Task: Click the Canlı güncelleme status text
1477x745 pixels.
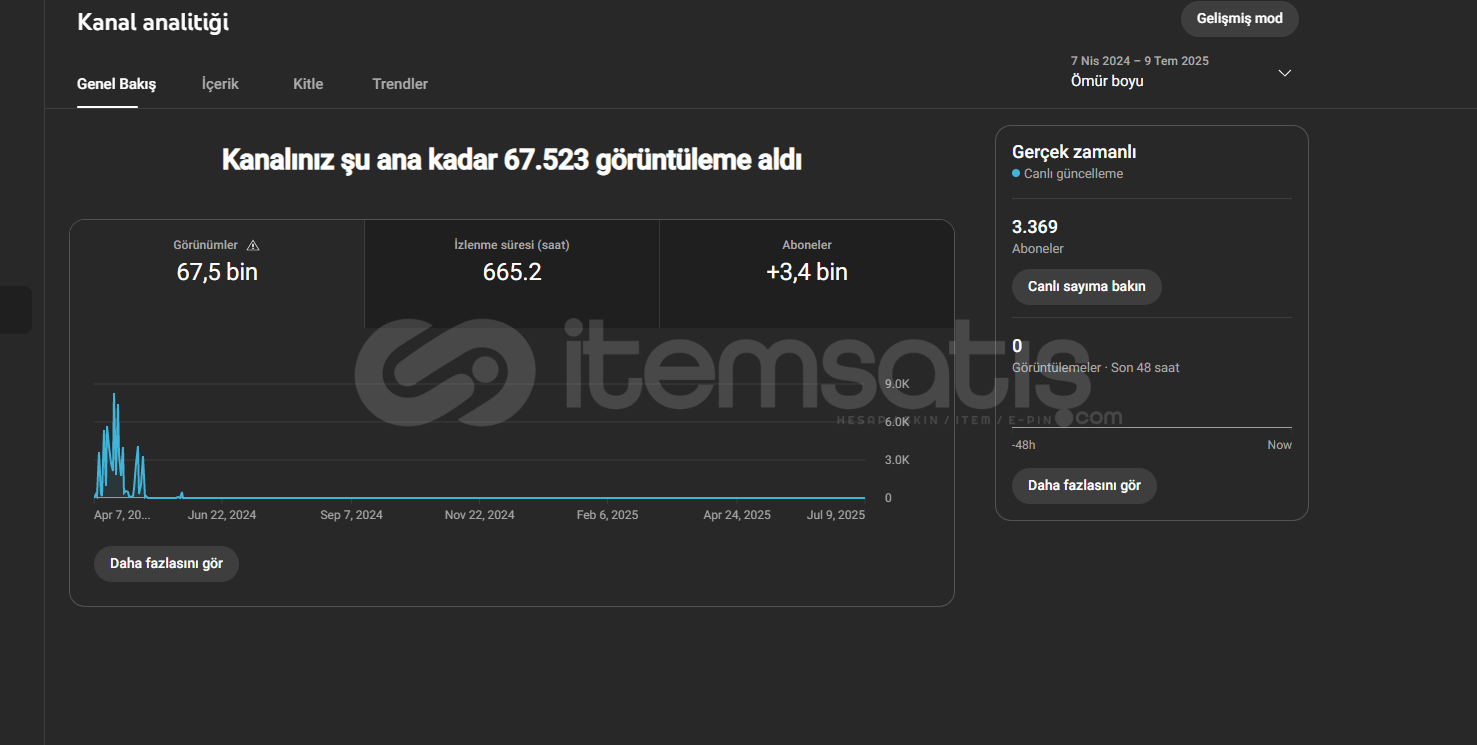Action: pos(1073,174)
